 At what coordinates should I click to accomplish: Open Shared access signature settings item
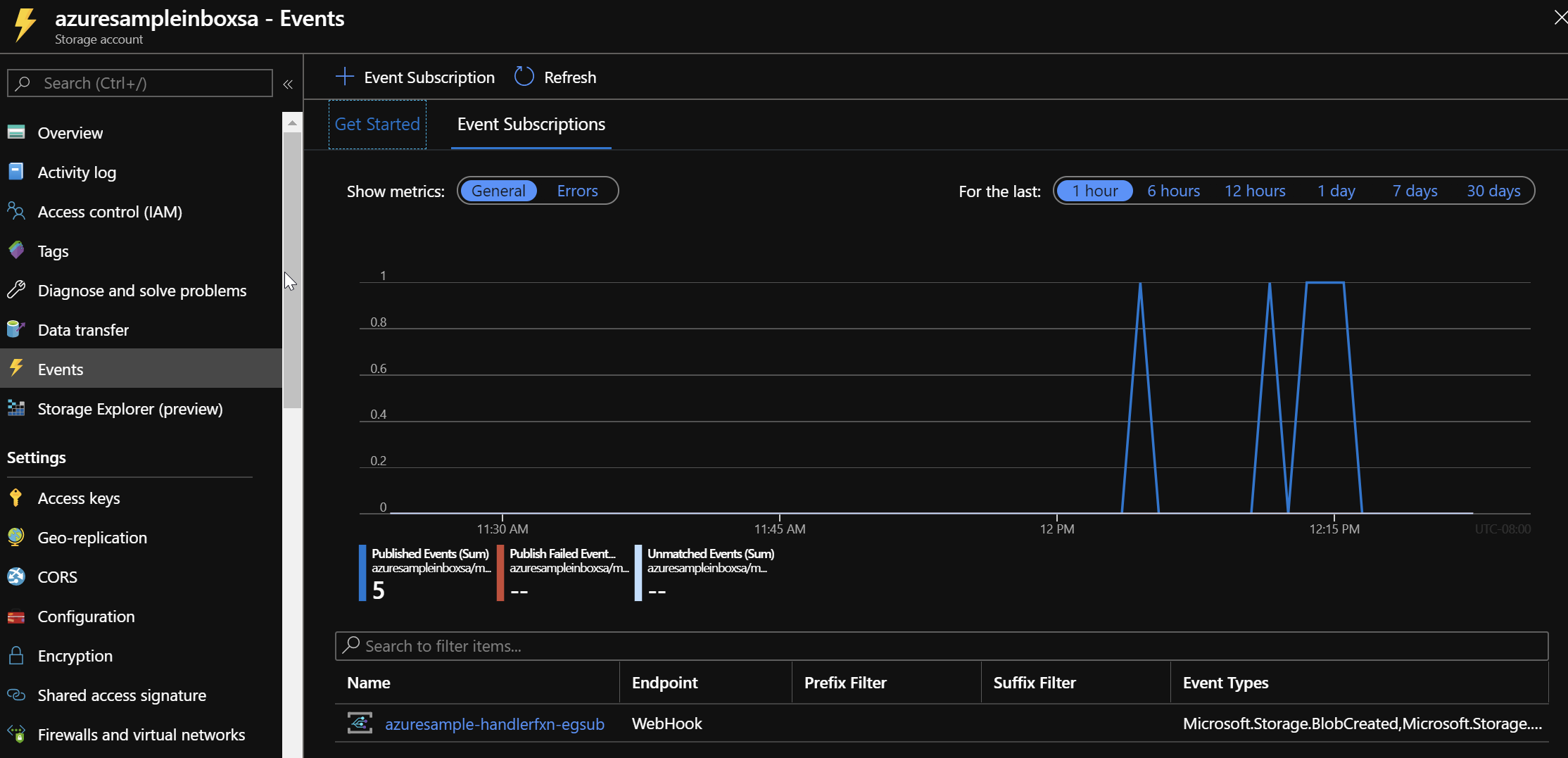coord(141,695)
